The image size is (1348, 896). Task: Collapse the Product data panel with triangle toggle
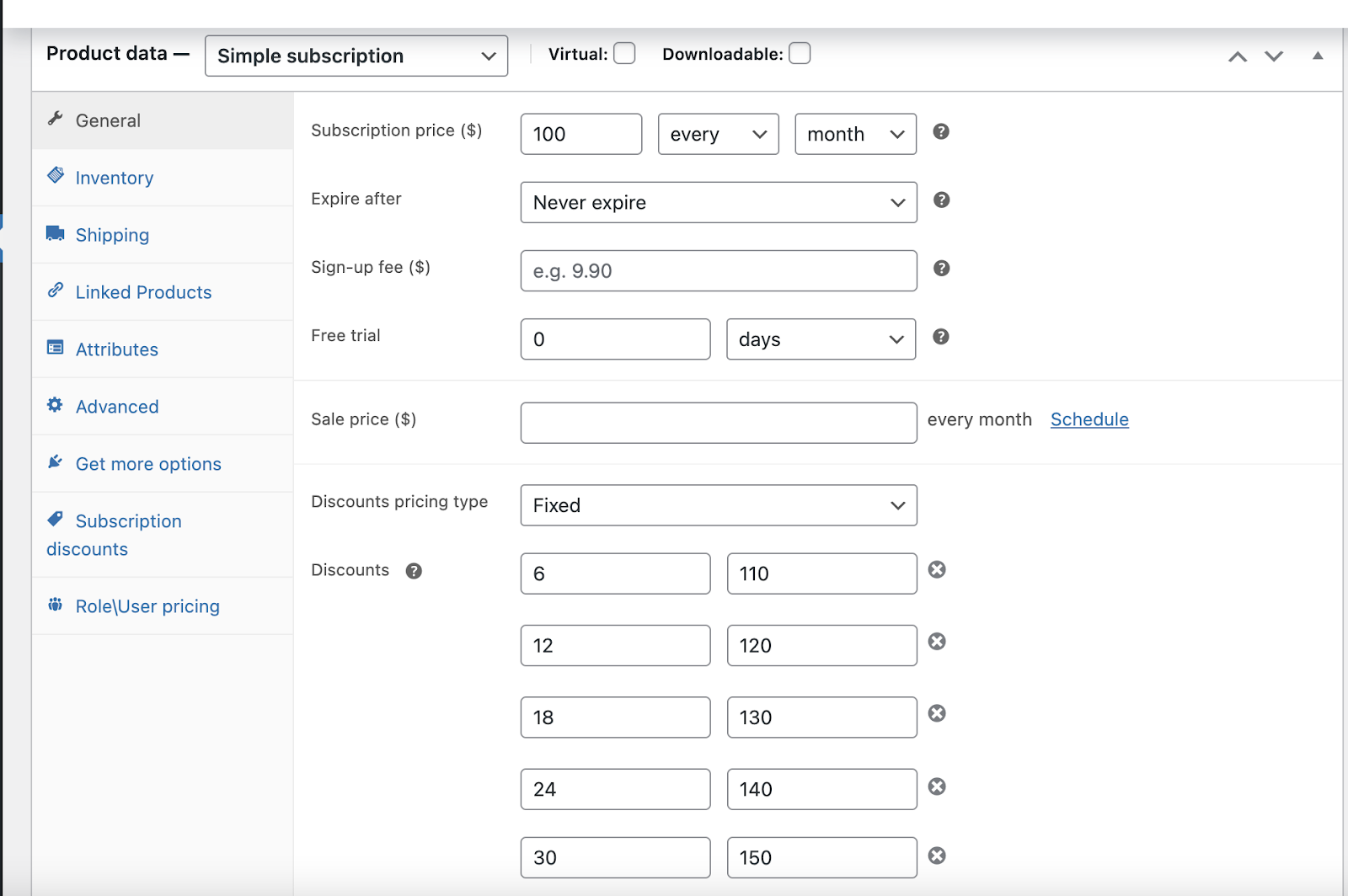pos(1318,56)
